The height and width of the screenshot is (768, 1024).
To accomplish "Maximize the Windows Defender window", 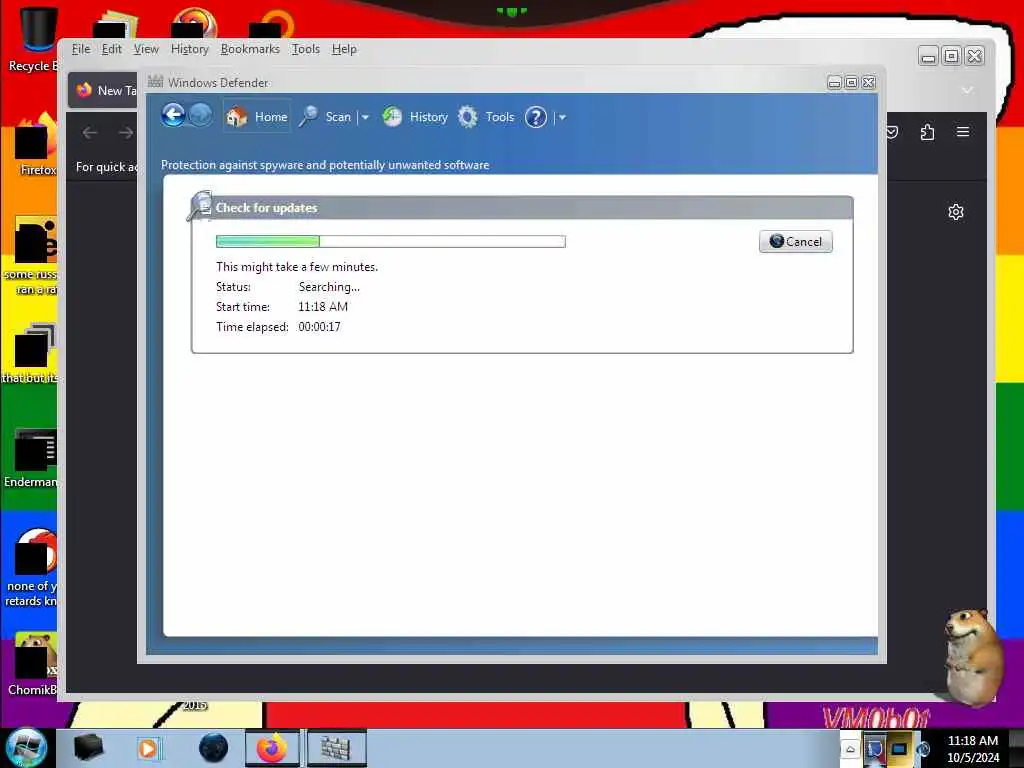I will tap(851, 82).
